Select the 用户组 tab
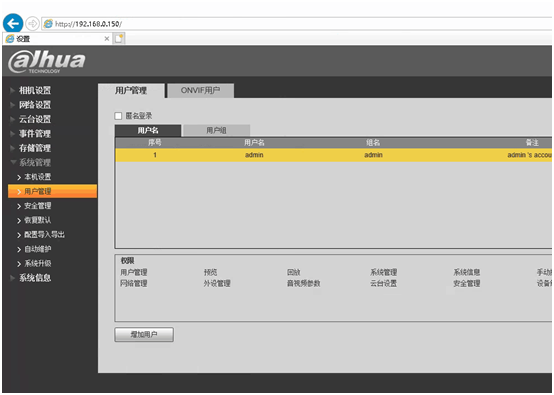554x395 pixels. [x=216, y=130]
